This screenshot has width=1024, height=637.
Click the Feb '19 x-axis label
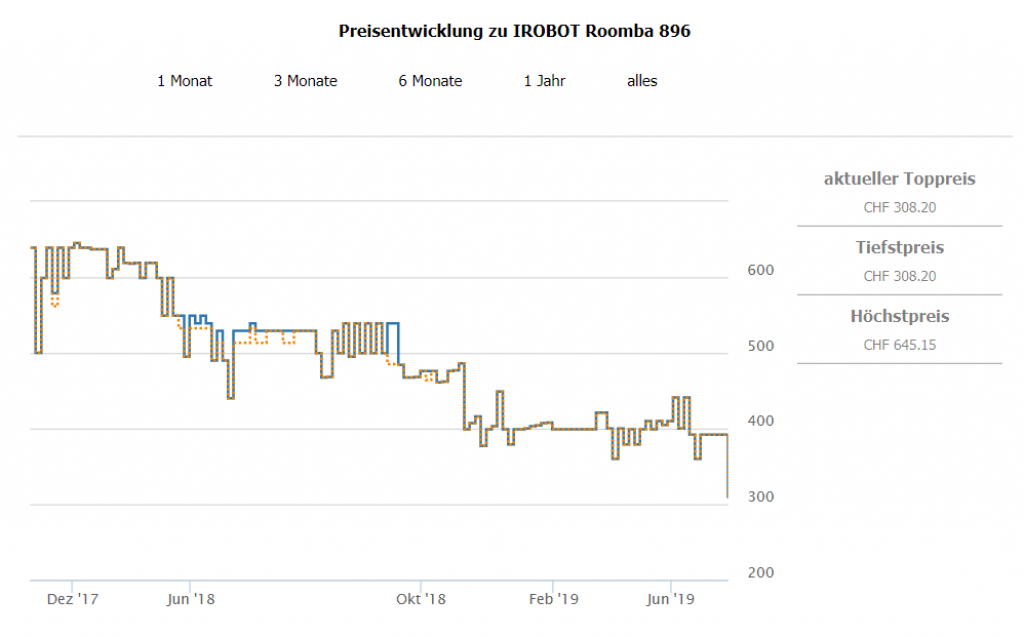(x=554, y=599)
